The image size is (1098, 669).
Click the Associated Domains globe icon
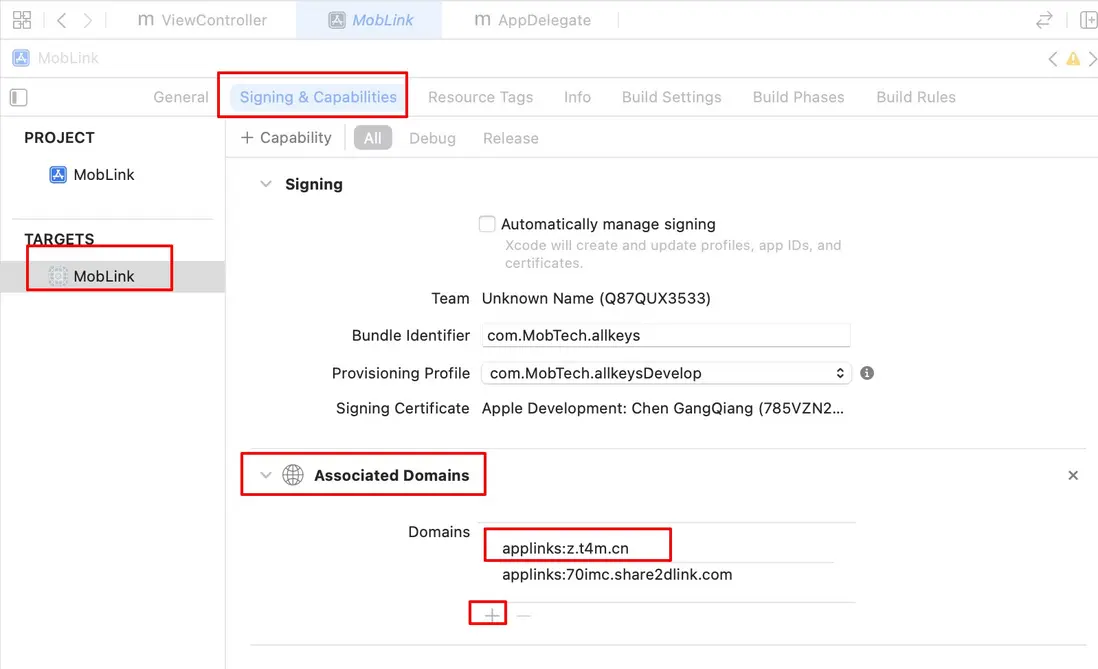tap(293, 475)
